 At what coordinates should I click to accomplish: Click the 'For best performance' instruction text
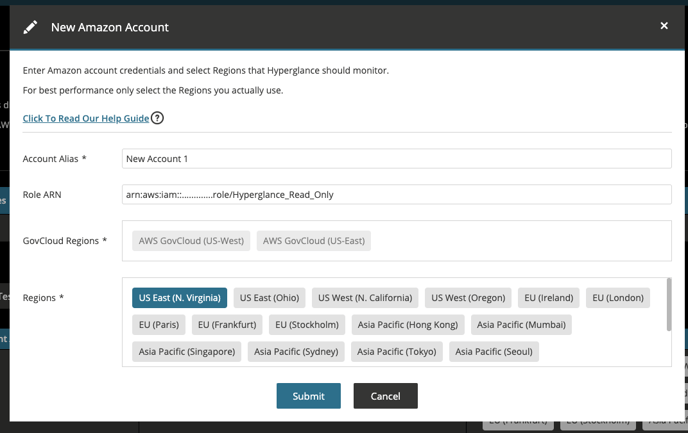[153, 90]
